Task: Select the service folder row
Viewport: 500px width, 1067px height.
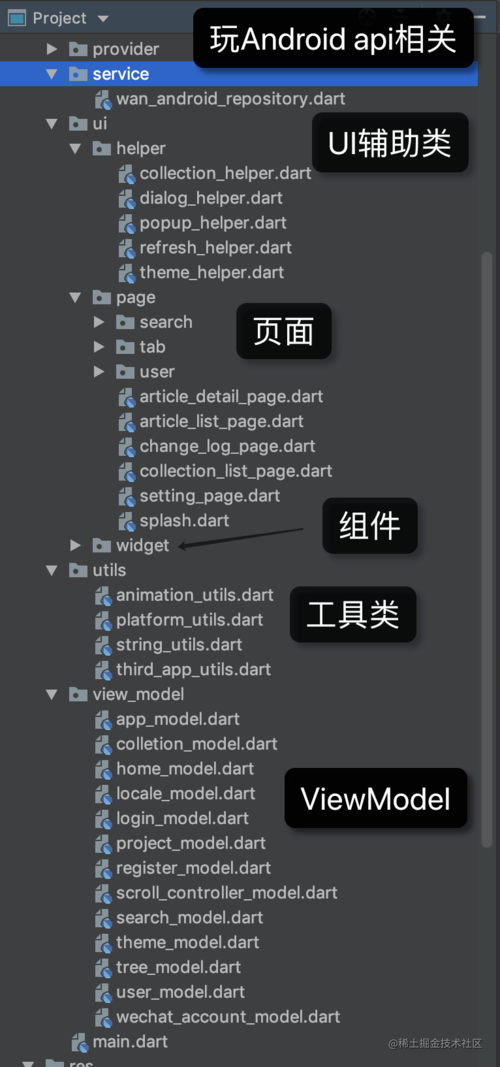Action: click(239, 74)
